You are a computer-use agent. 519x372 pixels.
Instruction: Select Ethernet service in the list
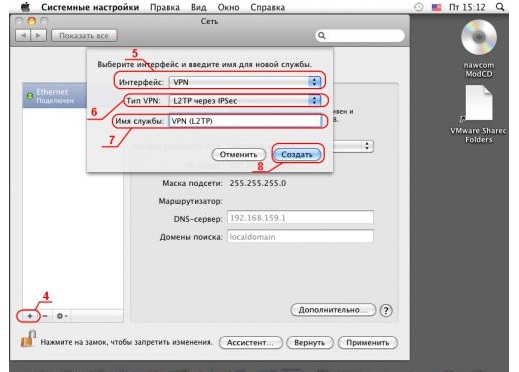[x=55, y=95]
